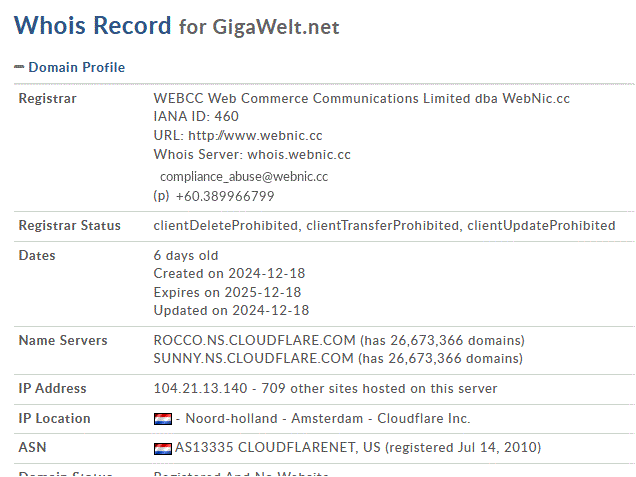Screen dimensions: 636x477
Task: Click the Domain Profile heading link
Action: pyautogui.click(x=77, y=67)
